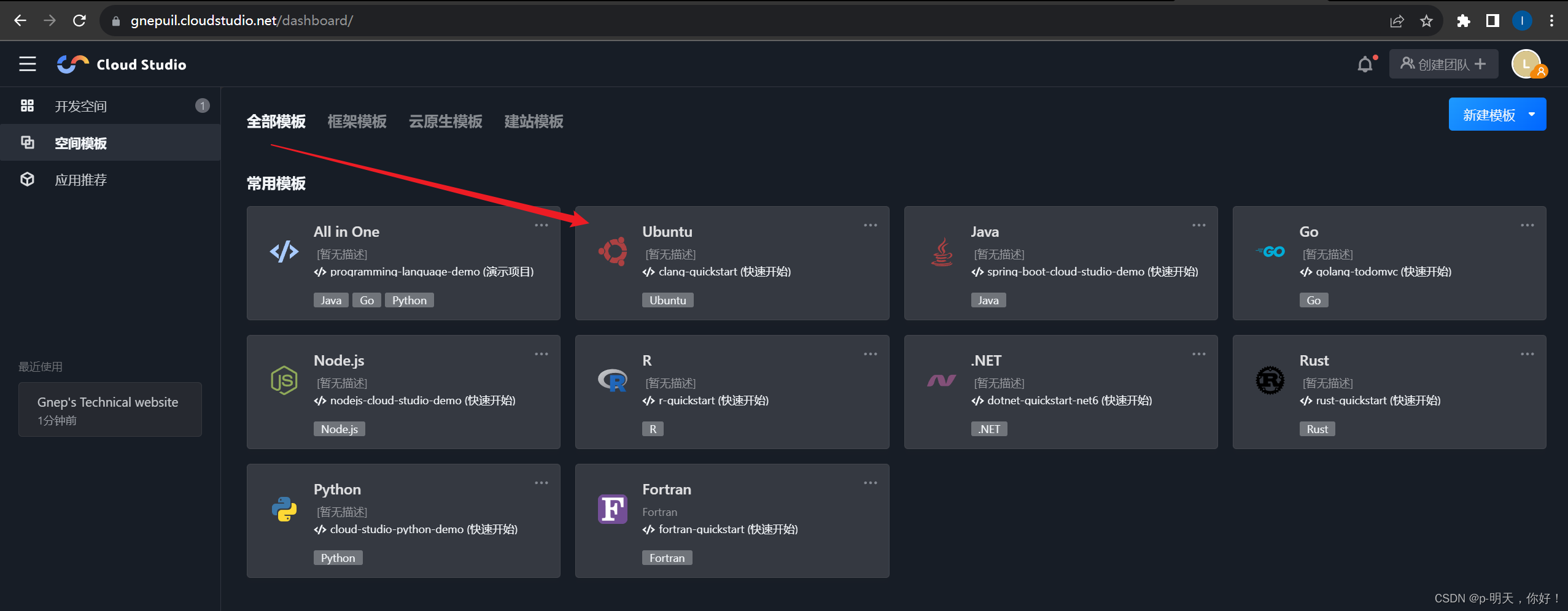Click the Fortran template card title
The image size is (1568, 611).
pos(667,489)
